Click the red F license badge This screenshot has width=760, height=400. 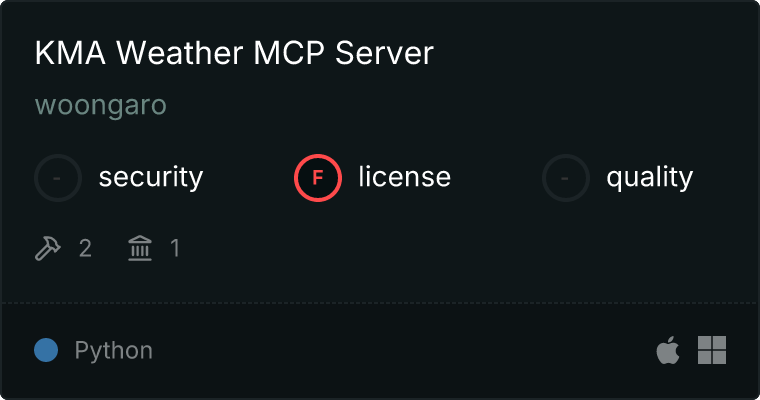[x=318, y=178]
